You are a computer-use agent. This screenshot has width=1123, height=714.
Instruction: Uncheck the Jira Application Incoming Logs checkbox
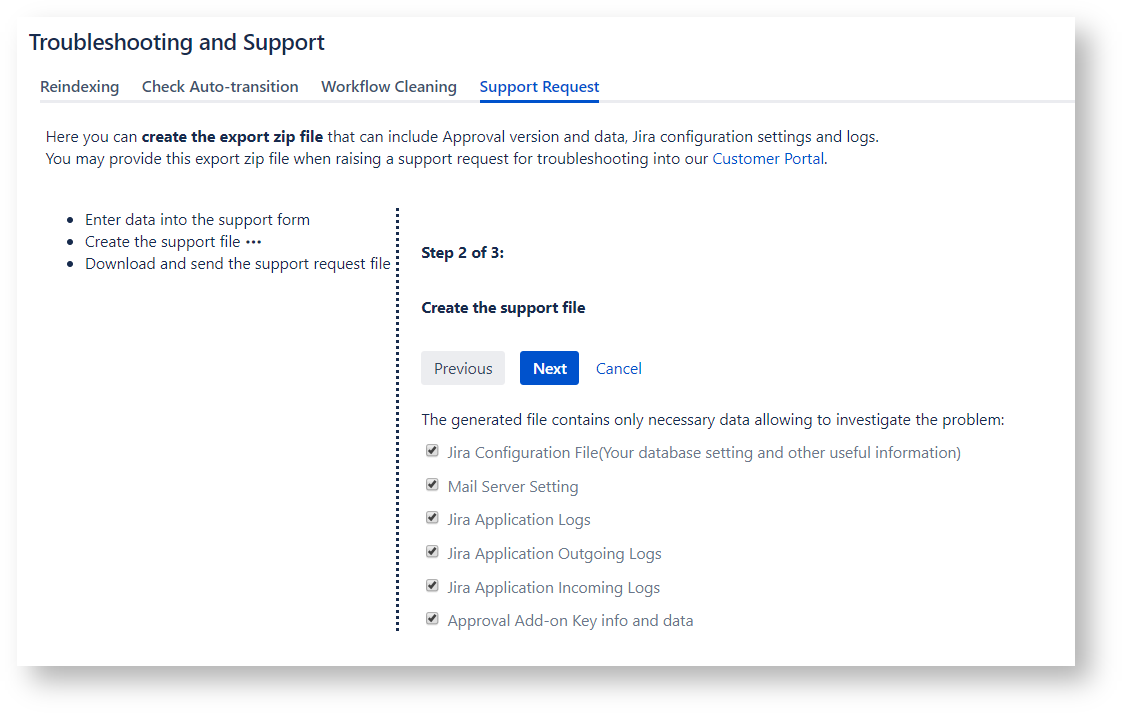click(432, 586)
